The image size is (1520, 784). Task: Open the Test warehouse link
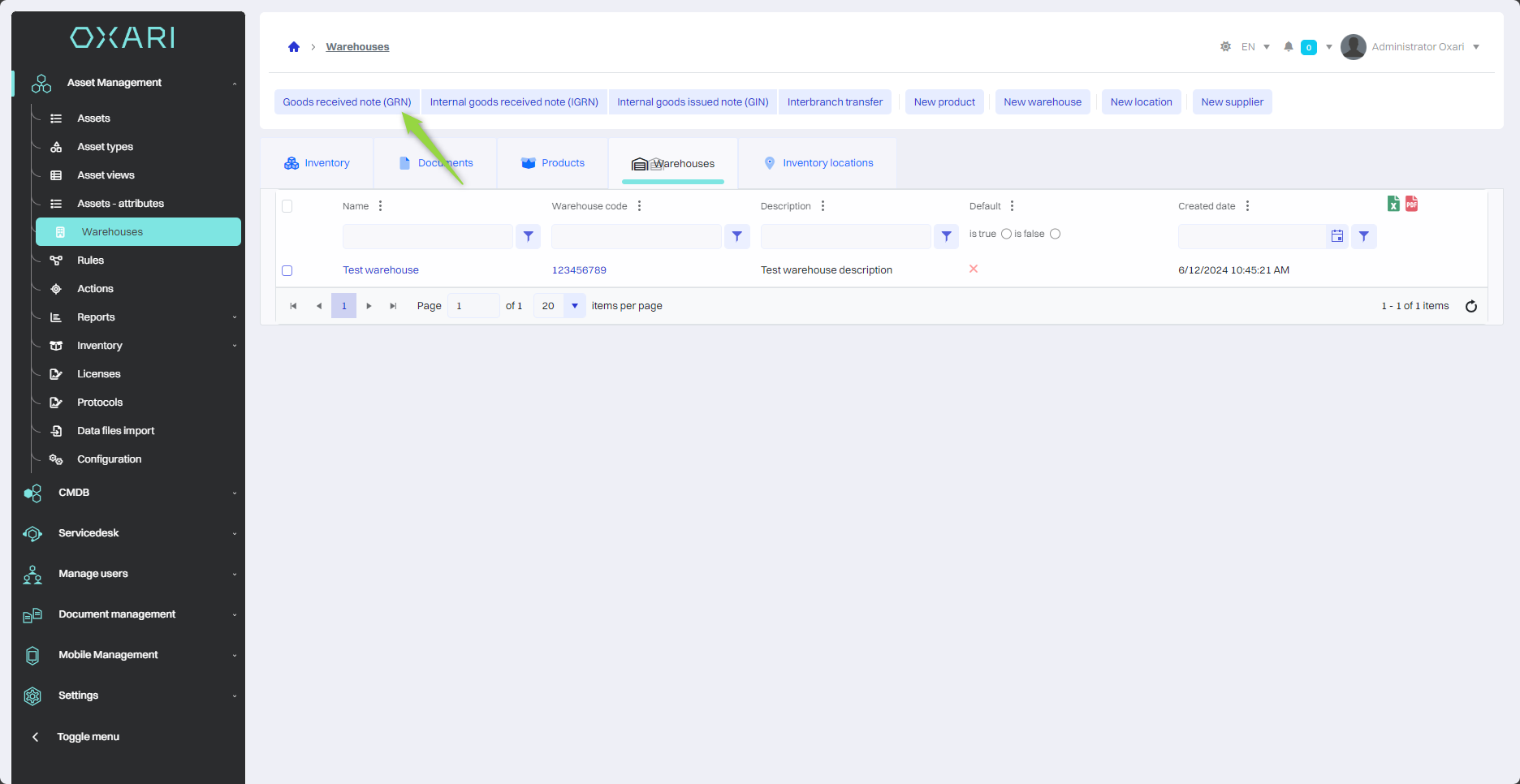point(381,270)
